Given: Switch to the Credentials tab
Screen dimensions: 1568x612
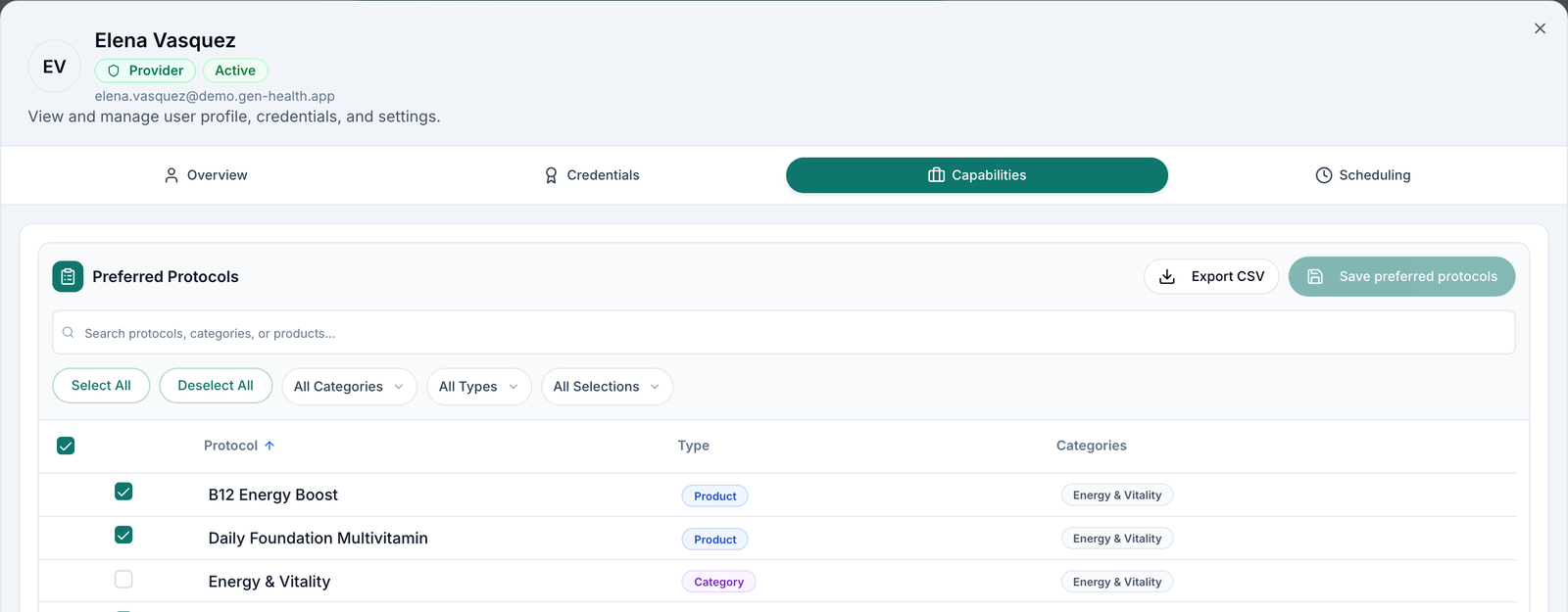Looking at the screenshot, I should pyautogui.click(x=592, y=175).
